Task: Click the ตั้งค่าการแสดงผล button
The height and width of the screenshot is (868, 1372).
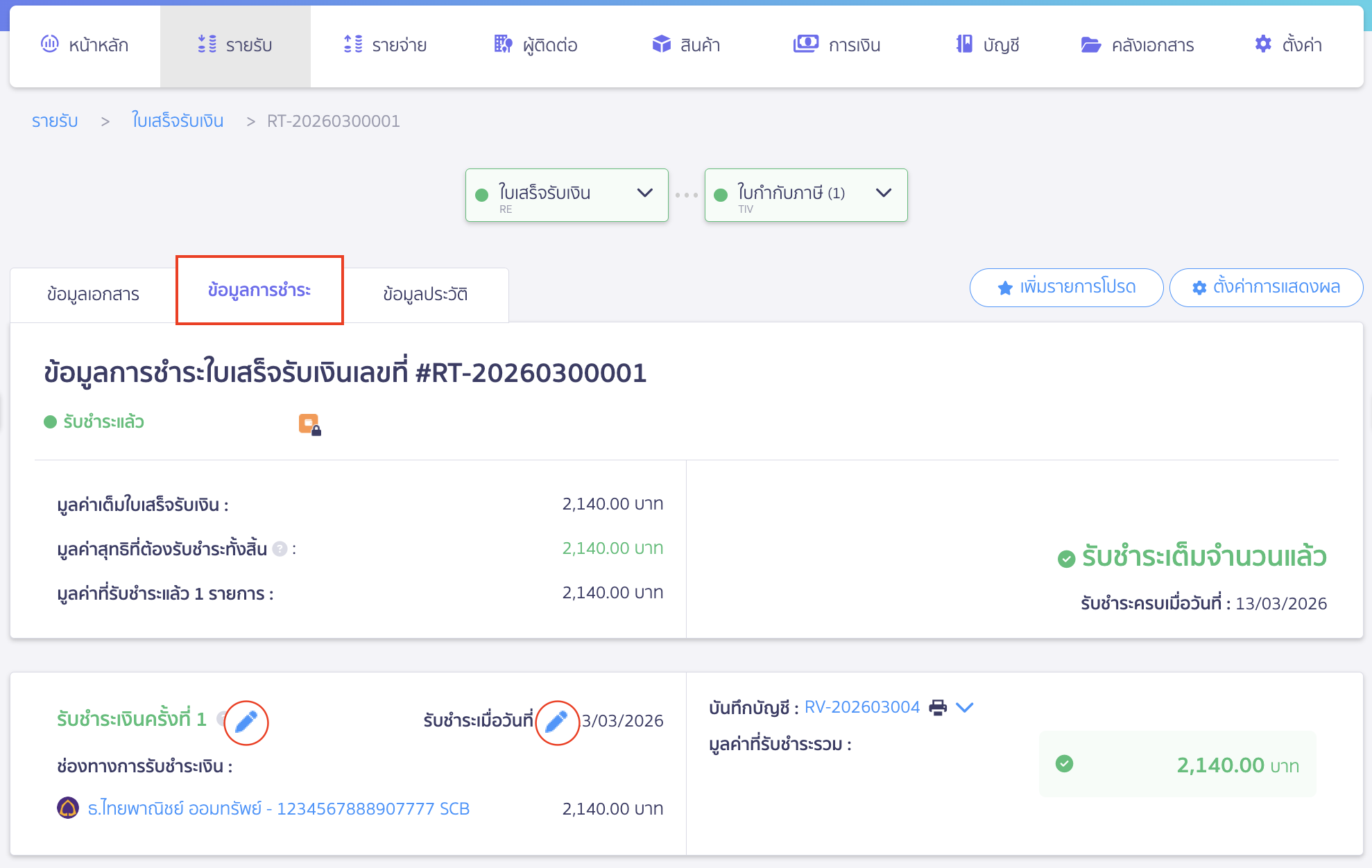Action: 1266,287
